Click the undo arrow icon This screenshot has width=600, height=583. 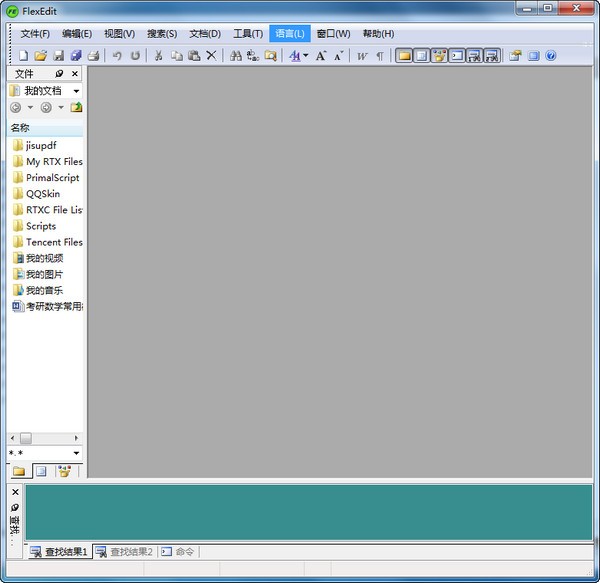tap(117, 56)
